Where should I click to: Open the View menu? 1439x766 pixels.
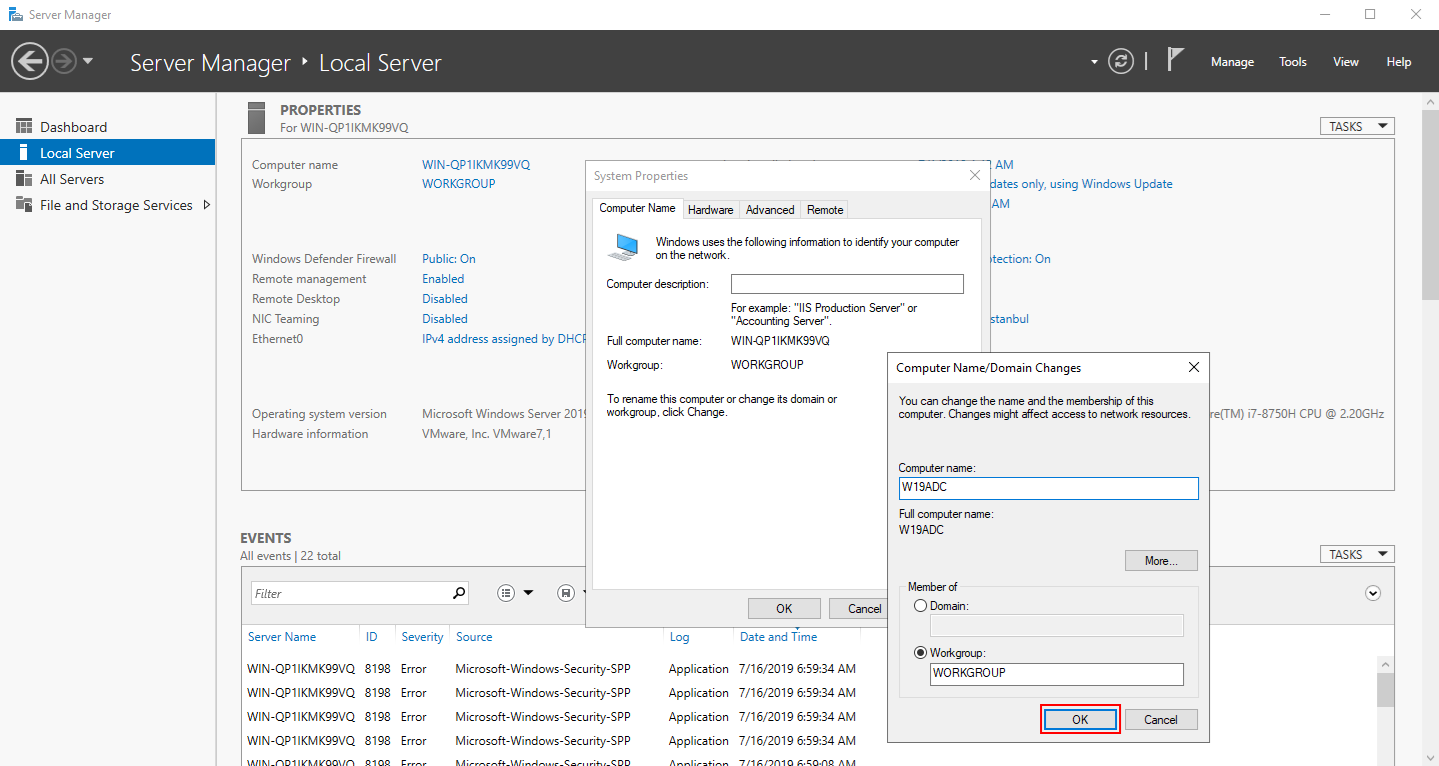1346,62
